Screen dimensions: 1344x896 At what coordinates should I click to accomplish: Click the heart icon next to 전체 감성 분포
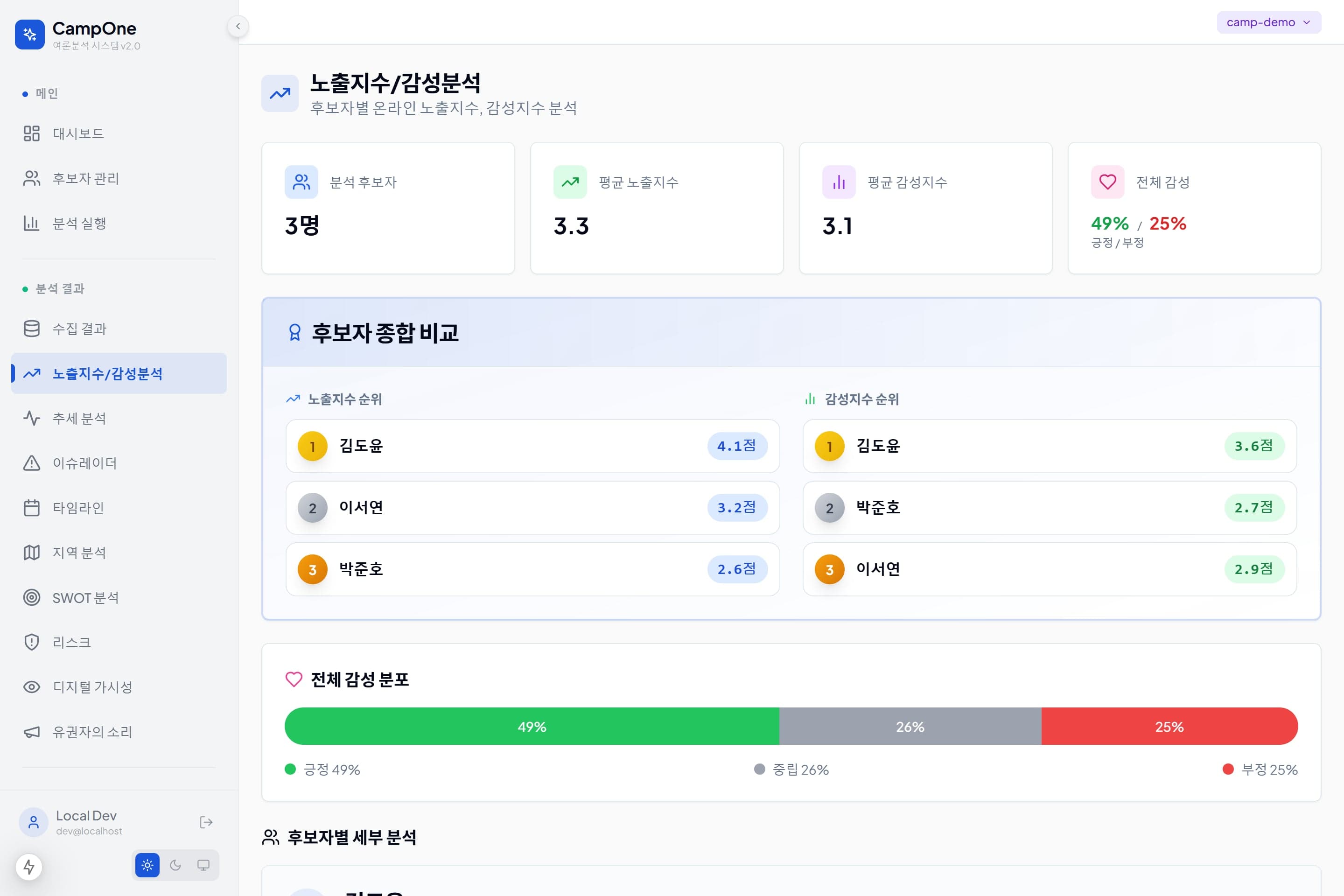coord(294,679)
